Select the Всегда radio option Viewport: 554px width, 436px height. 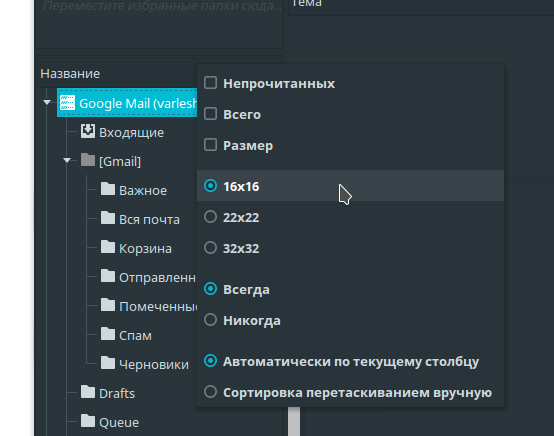[x=211, y=289]
